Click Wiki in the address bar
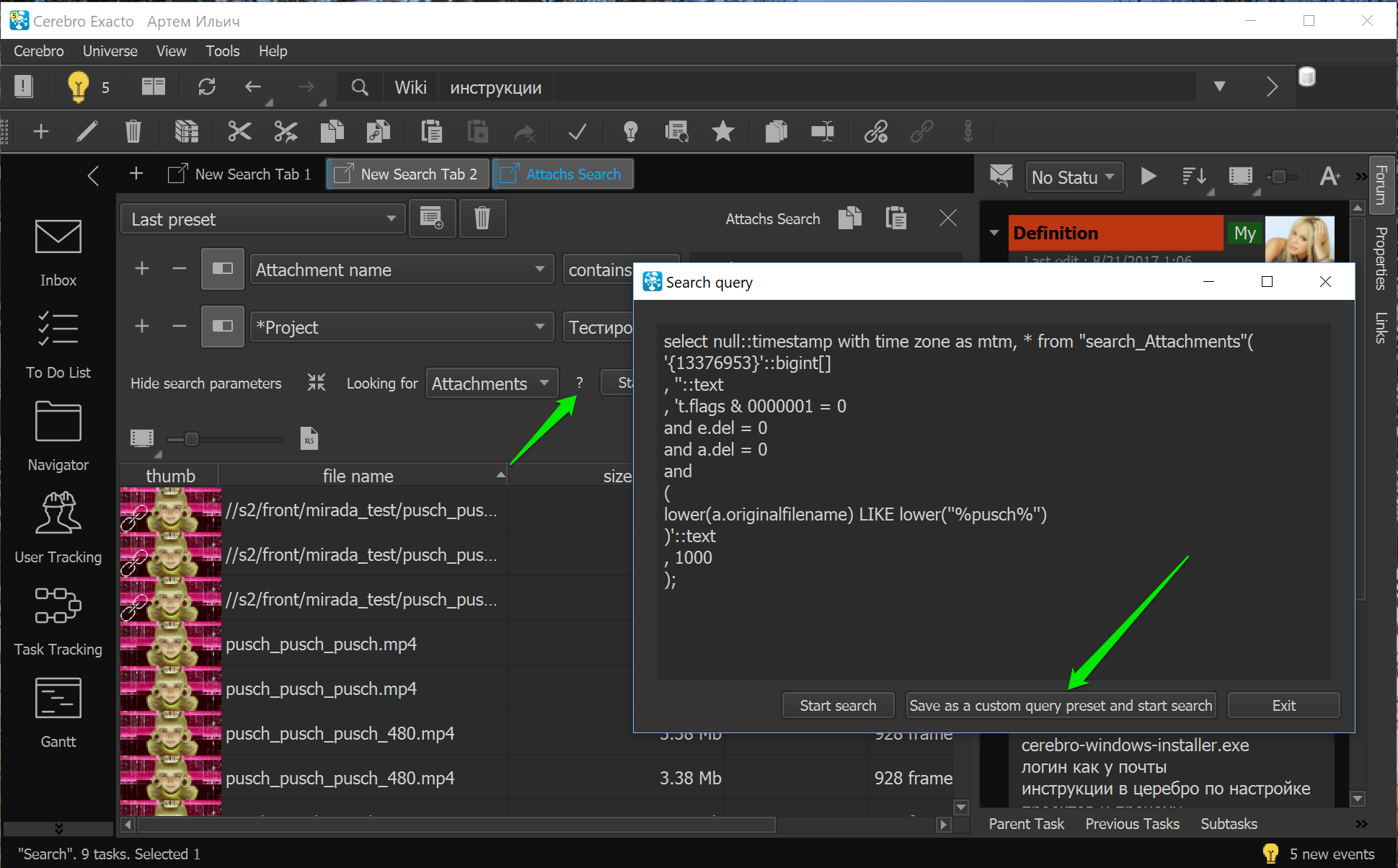 (x=410, y=87)
